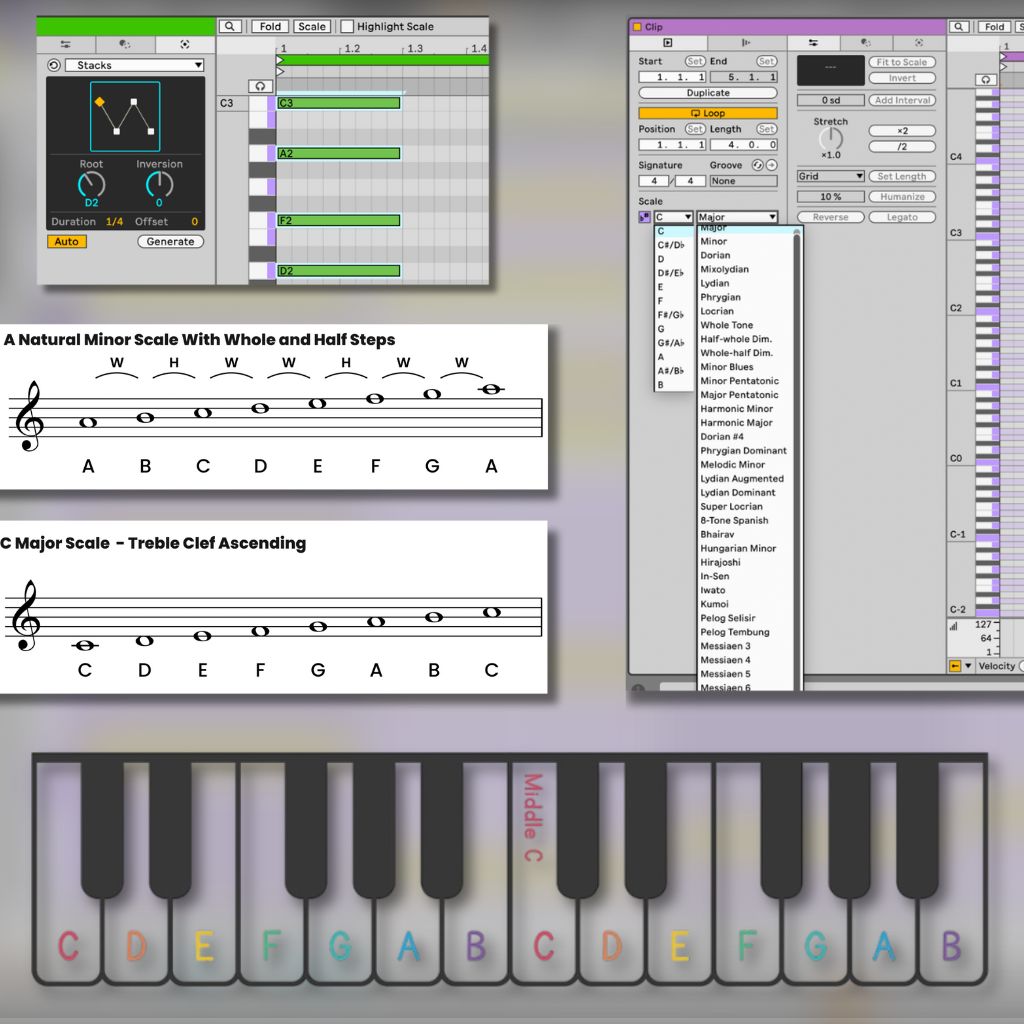Select the play icon tab in the Clip panel

tap(668, 43)
